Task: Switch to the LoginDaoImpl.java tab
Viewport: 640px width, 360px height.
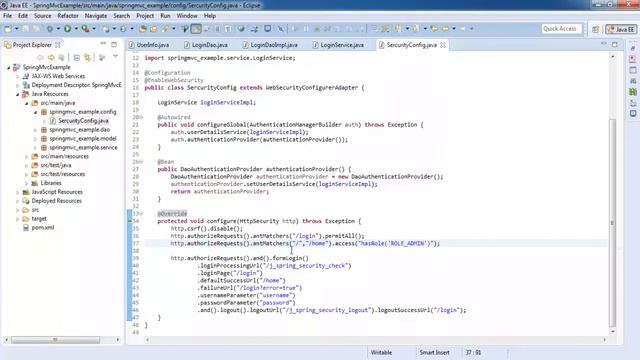Action: (x=271, y=45)
